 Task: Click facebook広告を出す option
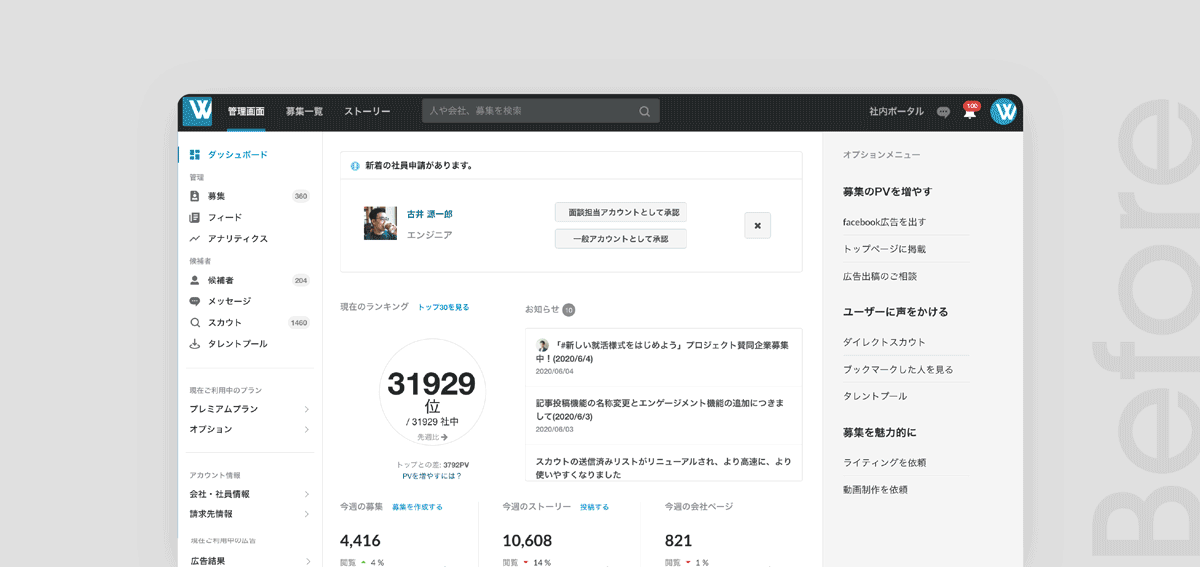[x=884, y=222]
